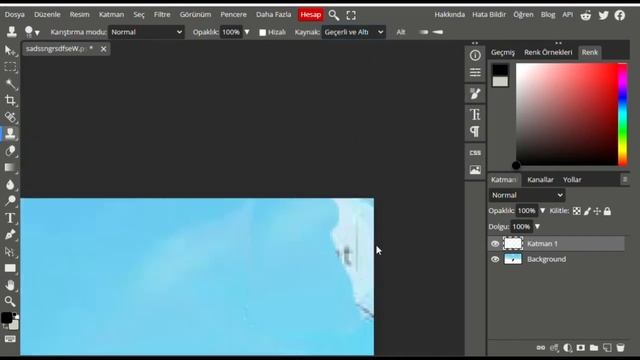Select the Gradient tool
This screenshot has height=360, width=640.
[x=10, y=167]
